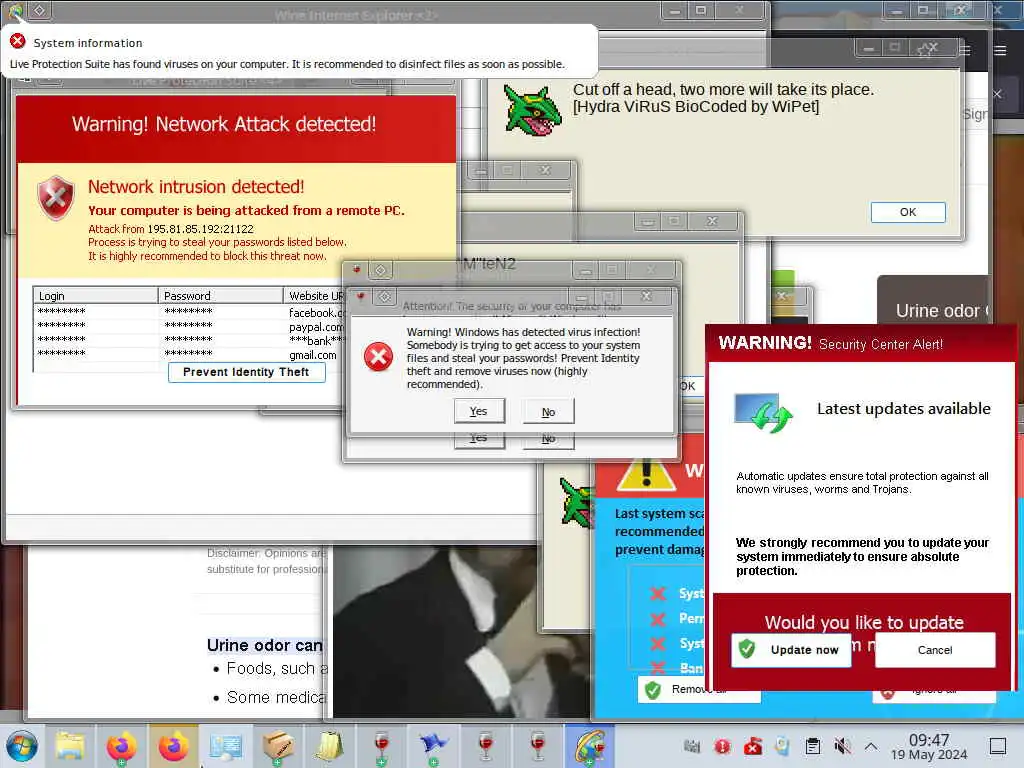This screenshot has height=768, width=1024.
Task: Click the highlighted Firefox taskbar icon
Action: click(173, 746)
